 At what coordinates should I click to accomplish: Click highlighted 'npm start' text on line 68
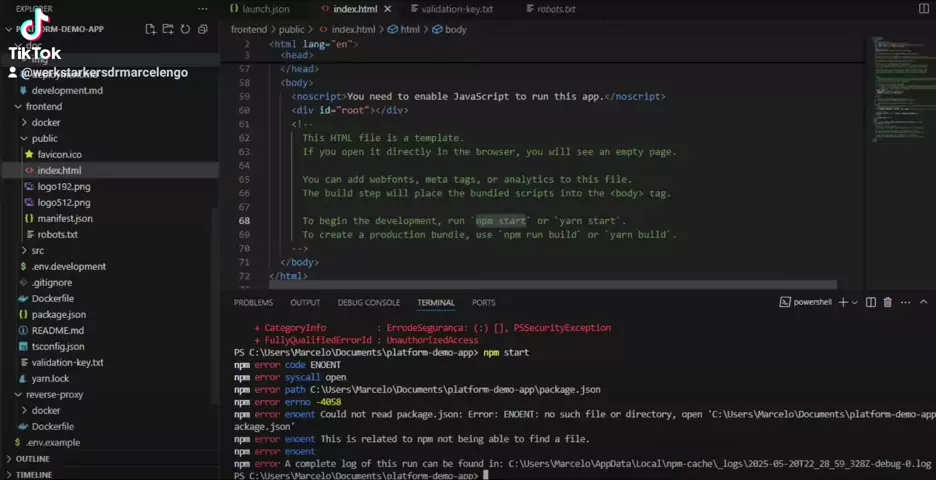[x=501, y=221]
